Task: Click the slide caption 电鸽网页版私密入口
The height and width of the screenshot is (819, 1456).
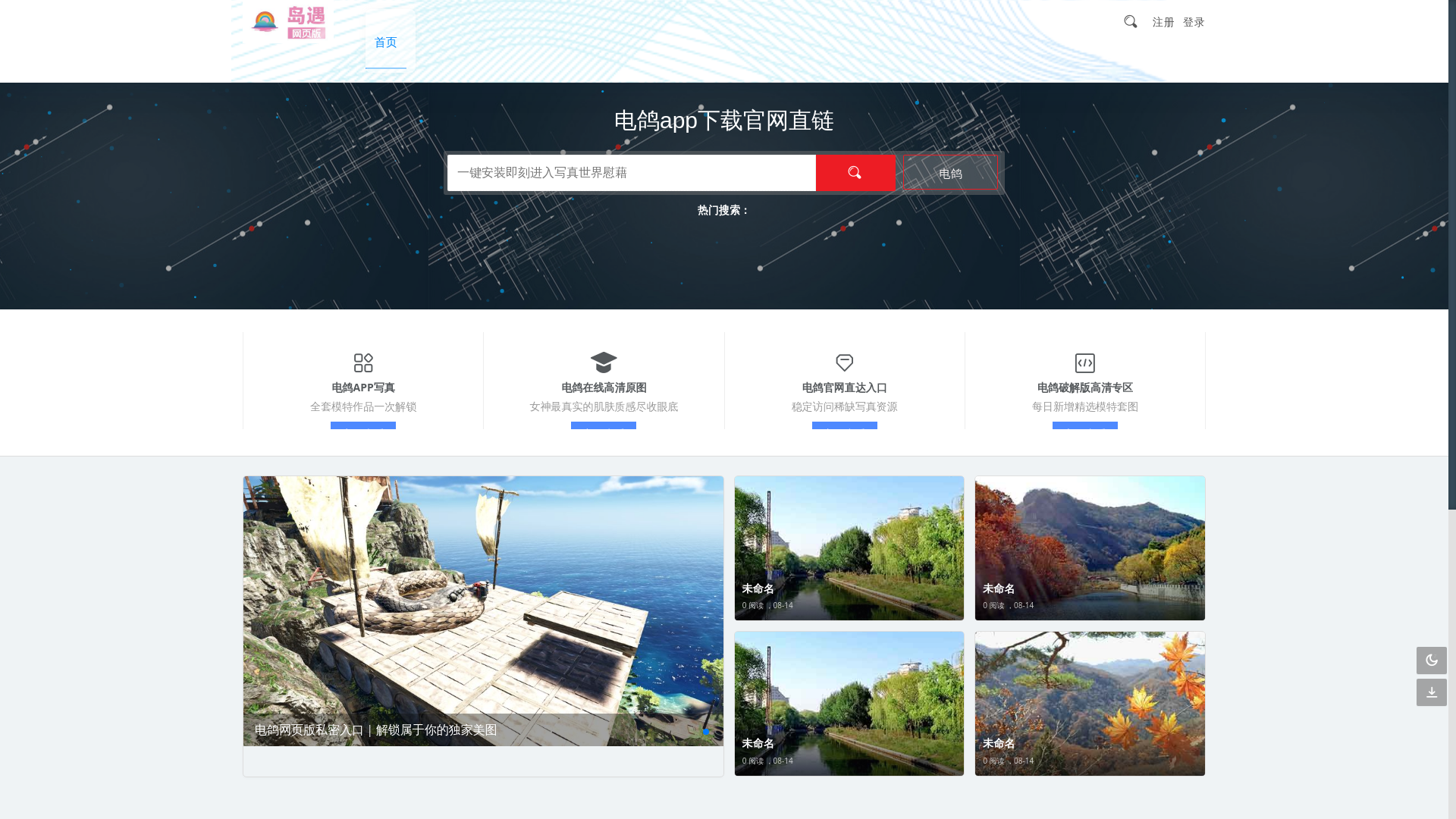Action: (x=375, y=730)
